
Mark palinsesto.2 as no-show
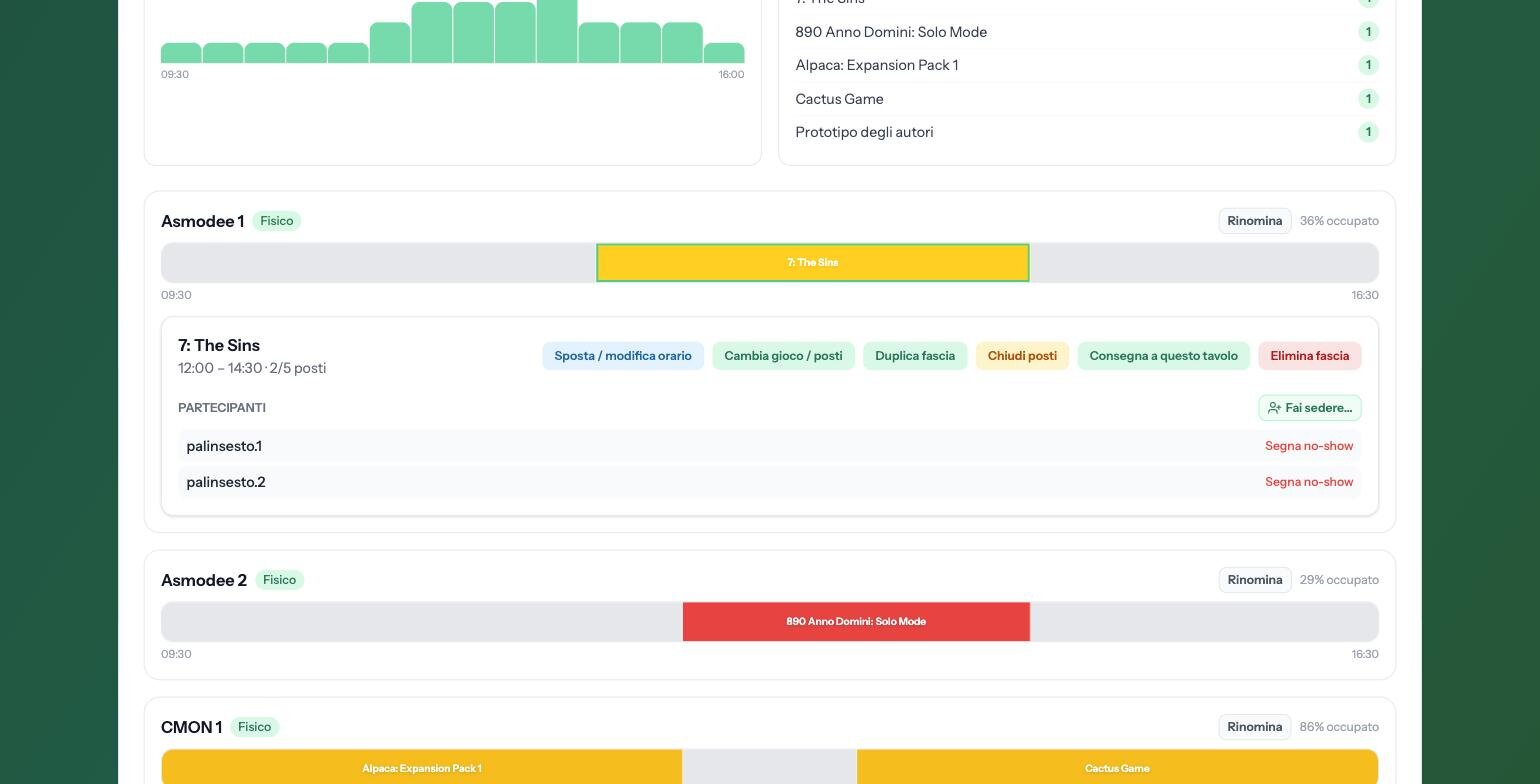[1309, 482]
